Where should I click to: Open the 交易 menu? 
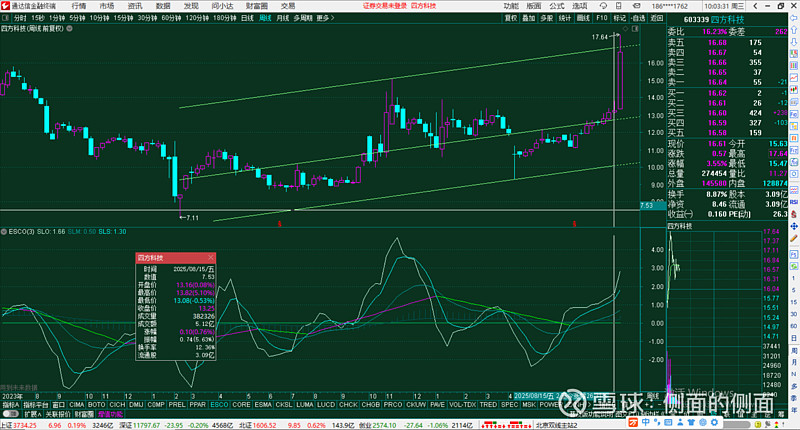(x=288, y=6)
